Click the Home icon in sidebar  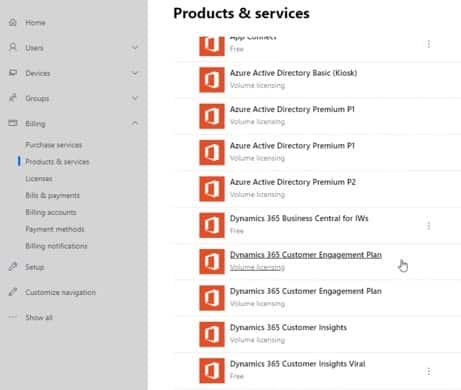point(13,22)
